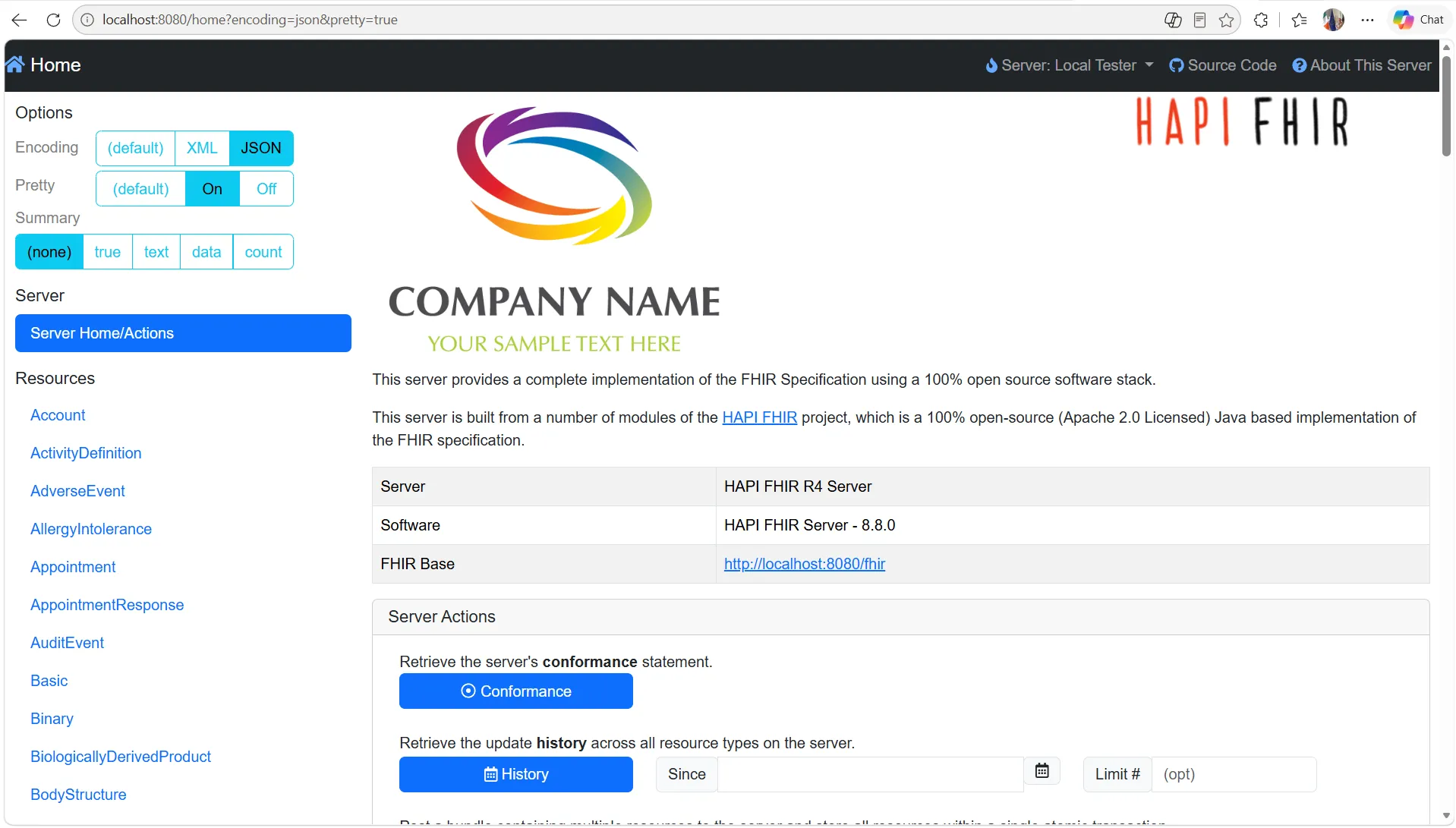This screenshot has height=828, width=1456.
Task: Set Encoding to JSON
Action: point(261,148)
